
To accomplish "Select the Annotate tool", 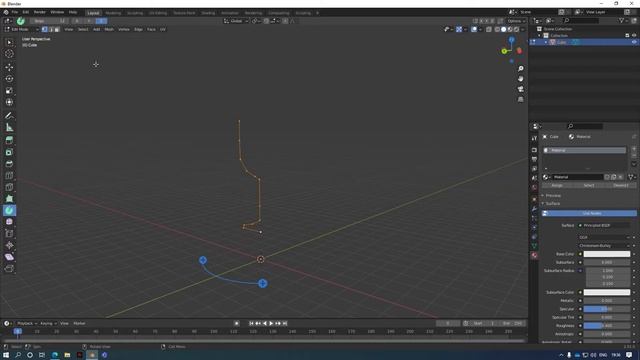I will coord(9,116).
